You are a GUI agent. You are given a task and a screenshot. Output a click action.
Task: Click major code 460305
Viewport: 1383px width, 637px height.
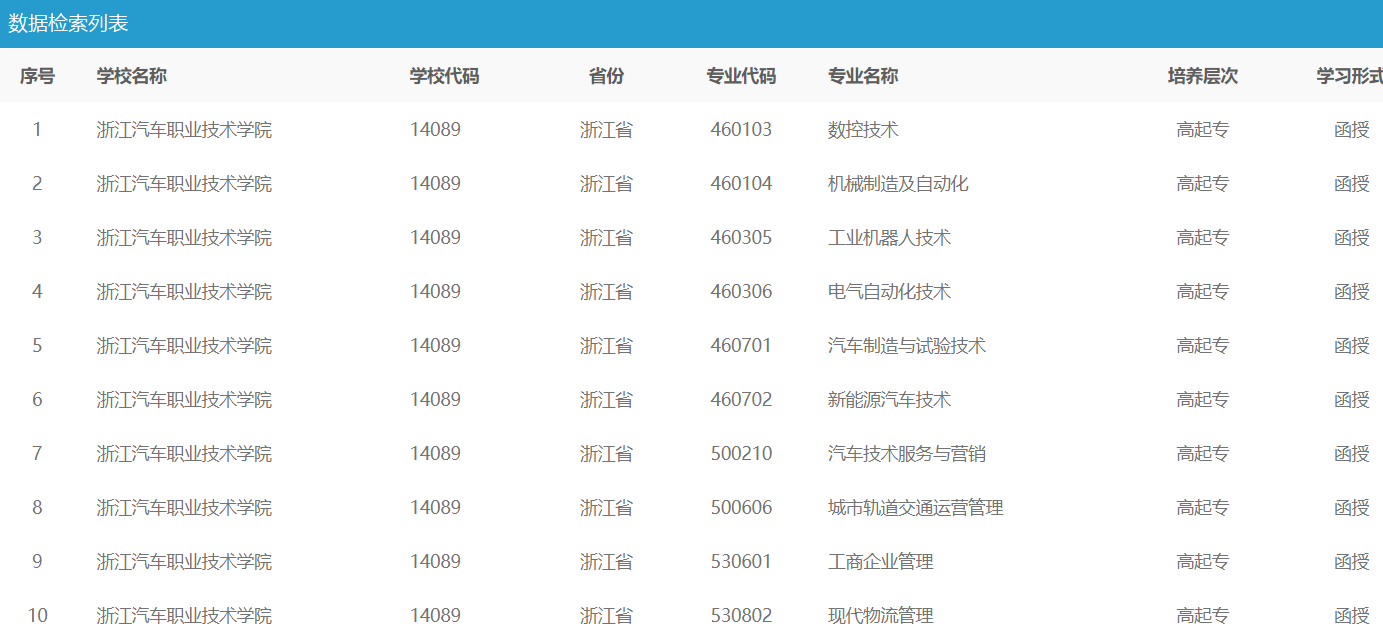coord(741,238)
